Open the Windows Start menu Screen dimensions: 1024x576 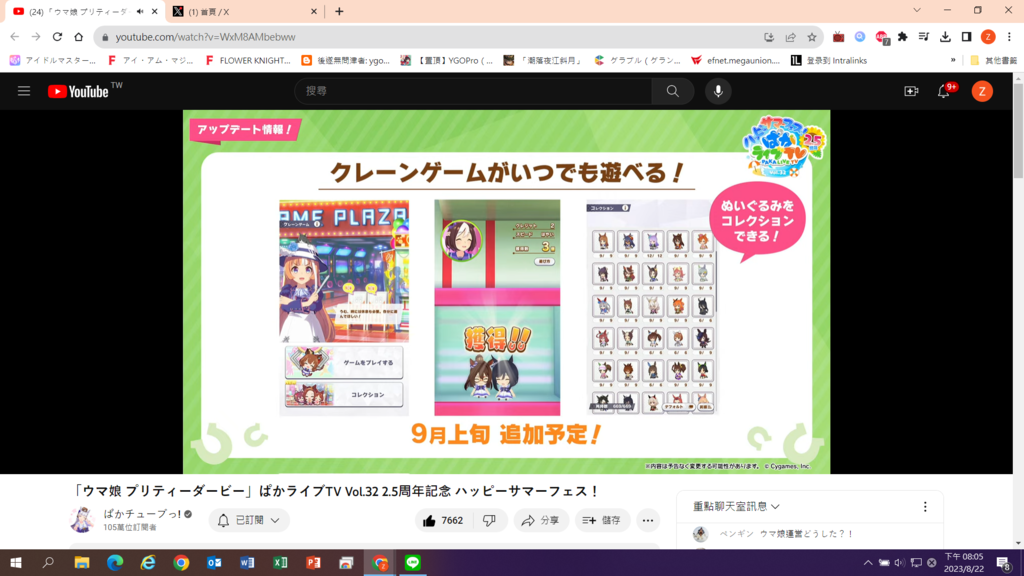click(16, 563)
